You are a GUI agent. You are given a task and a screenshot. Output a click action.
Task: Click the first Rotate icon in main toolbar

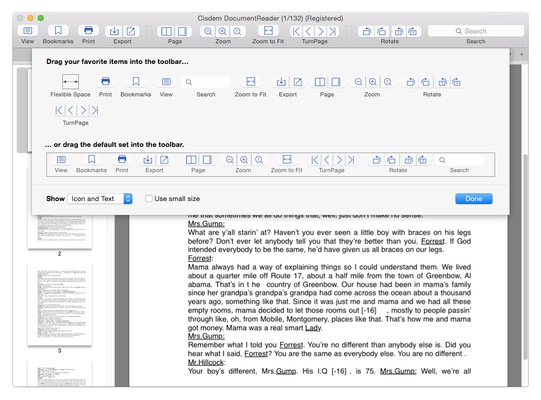click(x=367, y=31)
